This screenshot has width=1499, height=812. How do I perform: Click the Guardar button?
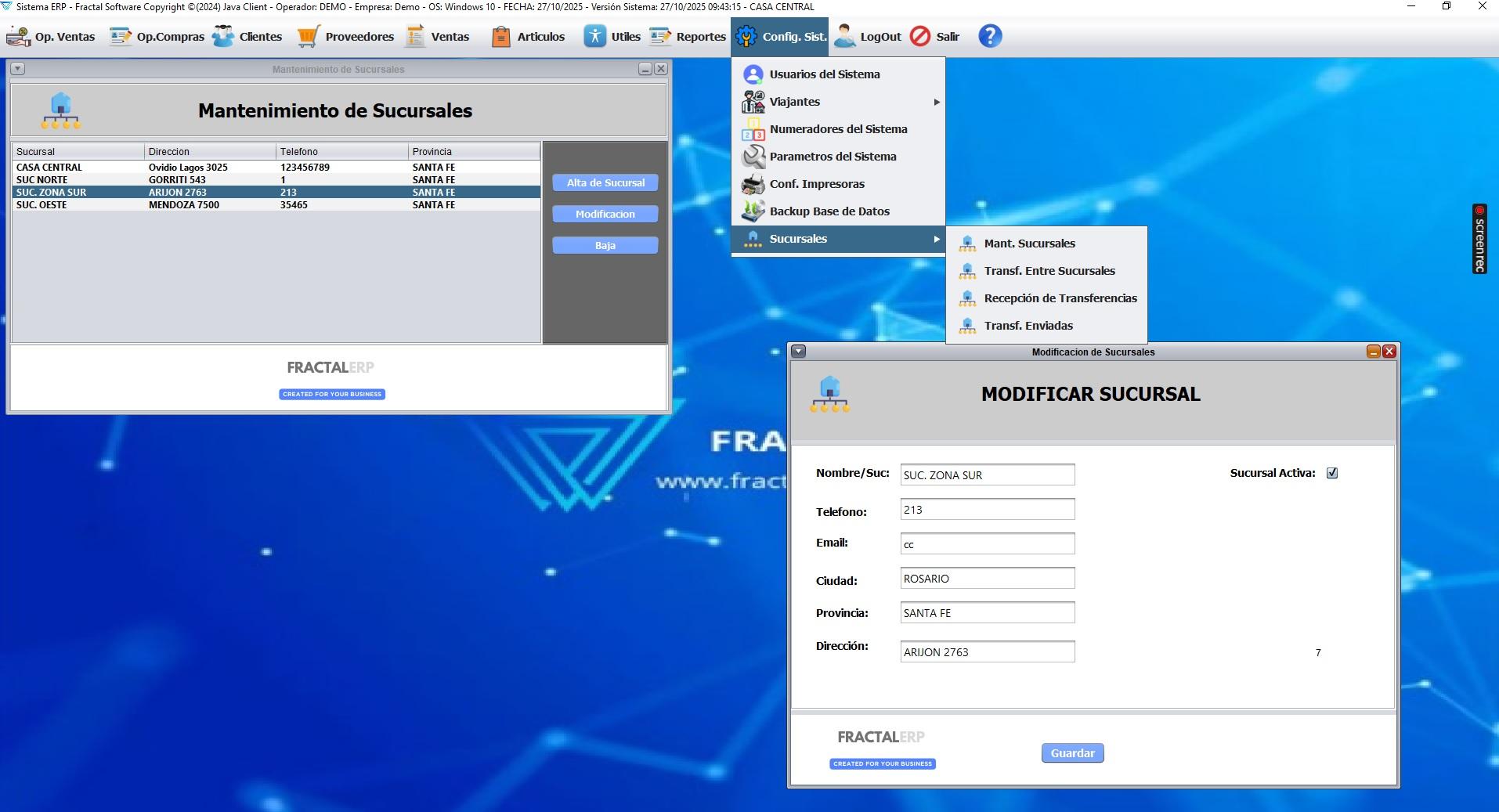(x=1072, y=753)
